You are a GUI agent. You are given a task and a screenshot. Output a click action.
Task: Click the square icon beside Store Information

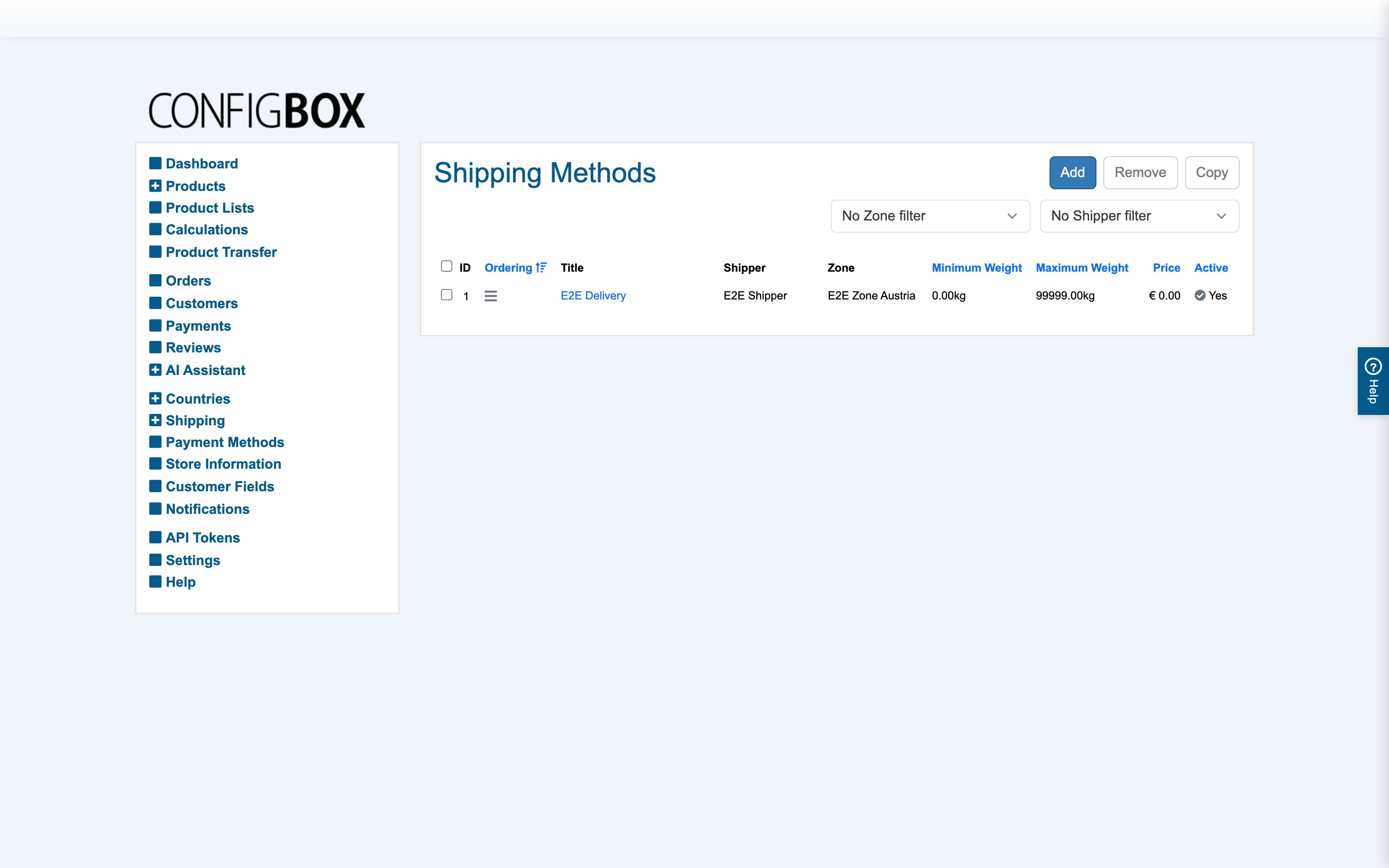(x=155, y=463)
